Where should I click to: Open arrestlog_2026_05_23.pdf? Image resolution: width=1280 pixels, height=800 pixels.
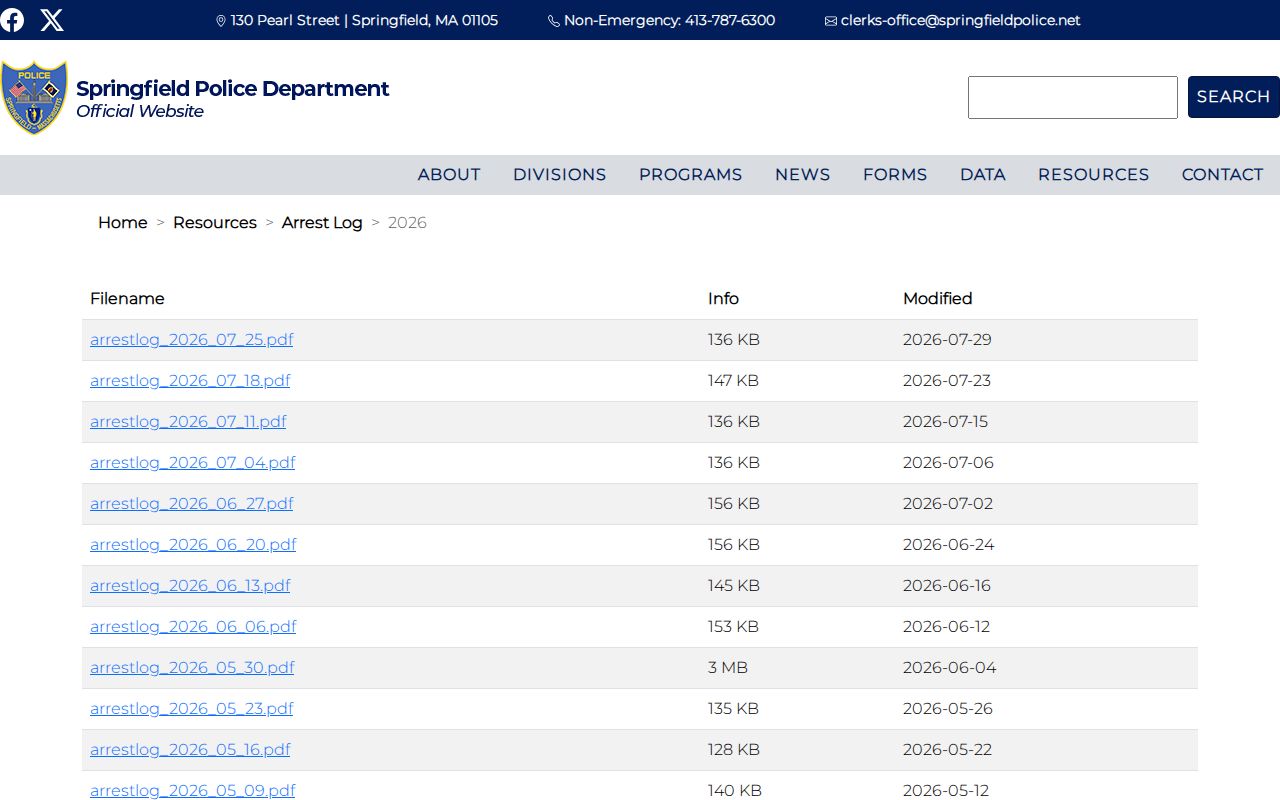(x=192, y=709)
